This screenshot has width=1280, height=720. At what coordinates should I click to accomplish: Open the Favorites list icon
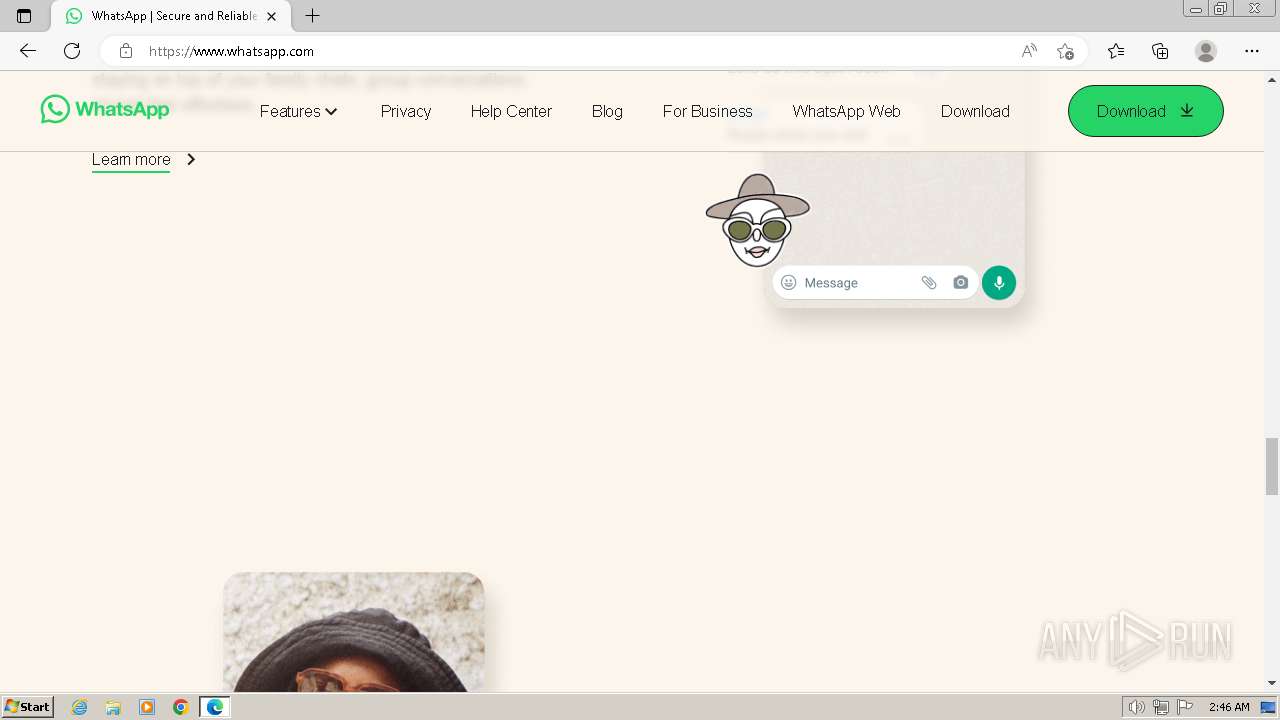click(x=1116, y=51)
